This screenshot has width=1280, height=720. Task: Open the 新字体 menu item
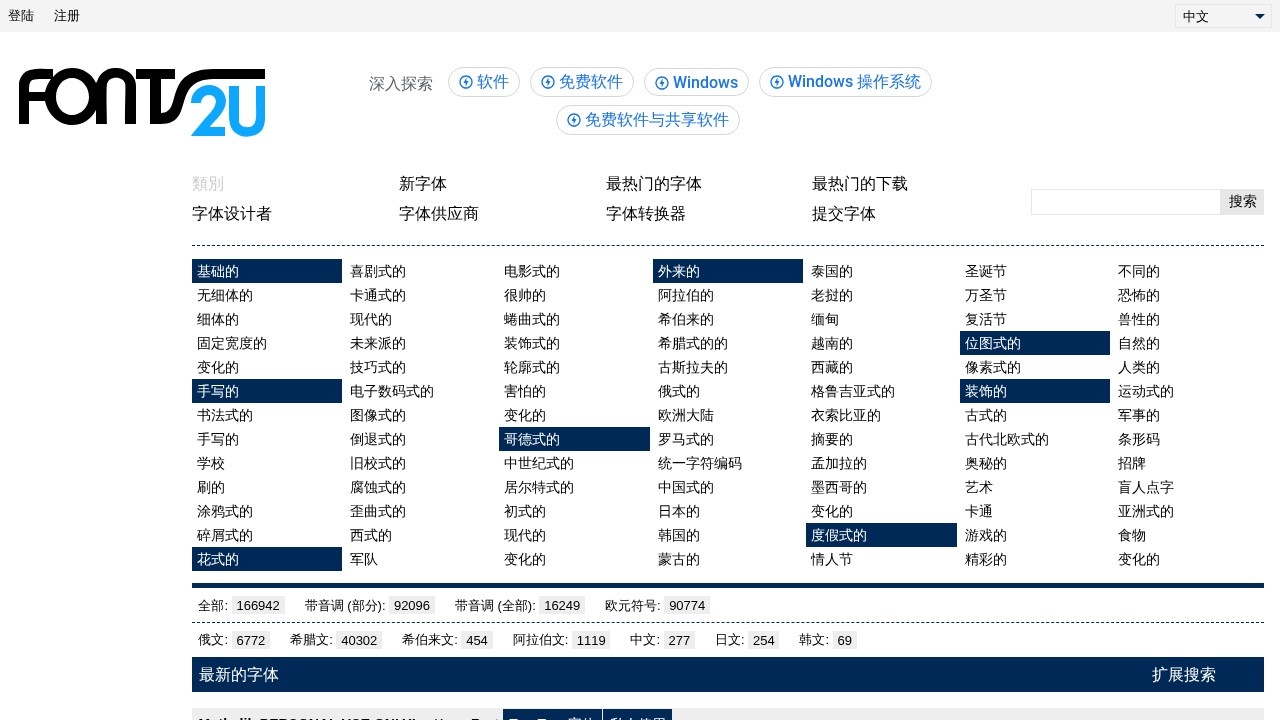point(423,184)
